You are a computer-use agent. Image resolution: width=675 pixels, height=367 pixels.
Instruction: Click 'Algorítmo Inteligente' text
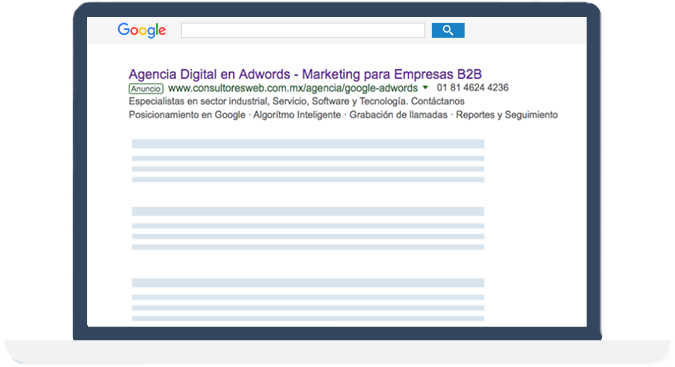click(297, 115)
